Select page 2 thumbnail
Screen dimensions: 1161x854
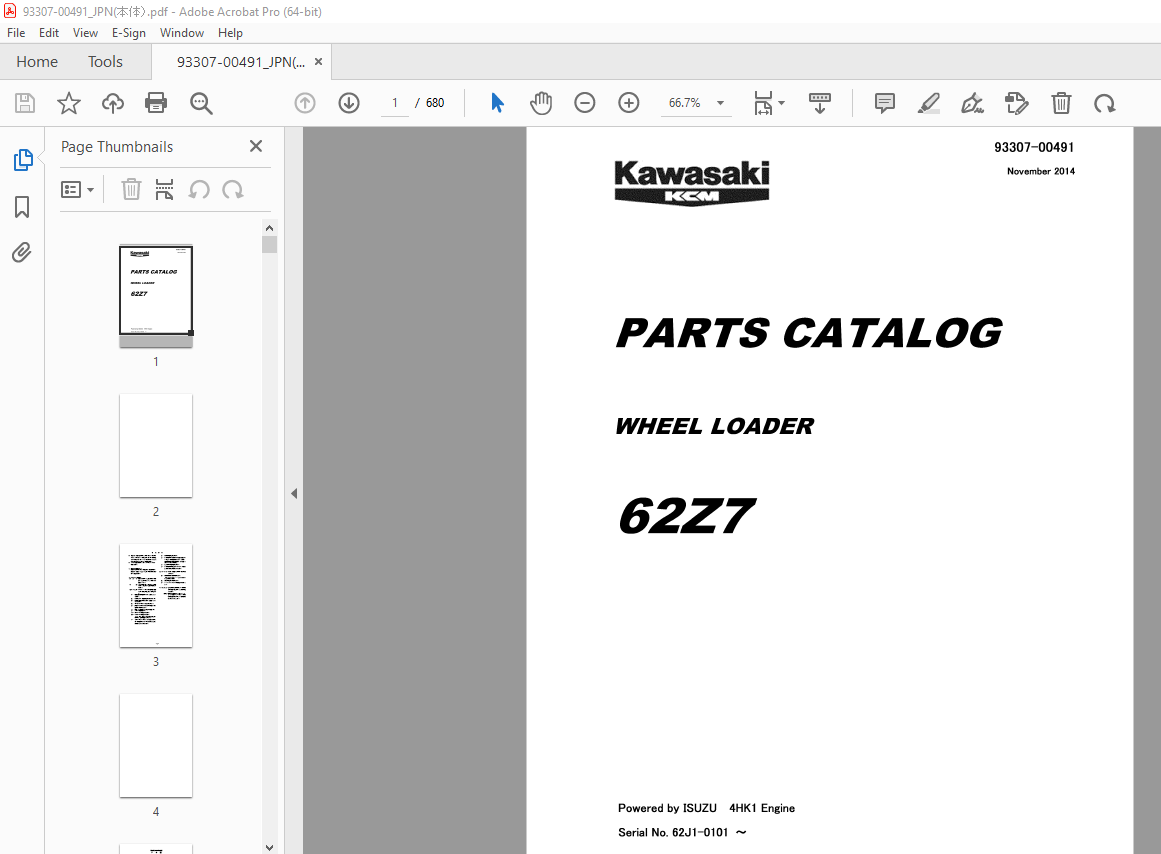point(156,446)
